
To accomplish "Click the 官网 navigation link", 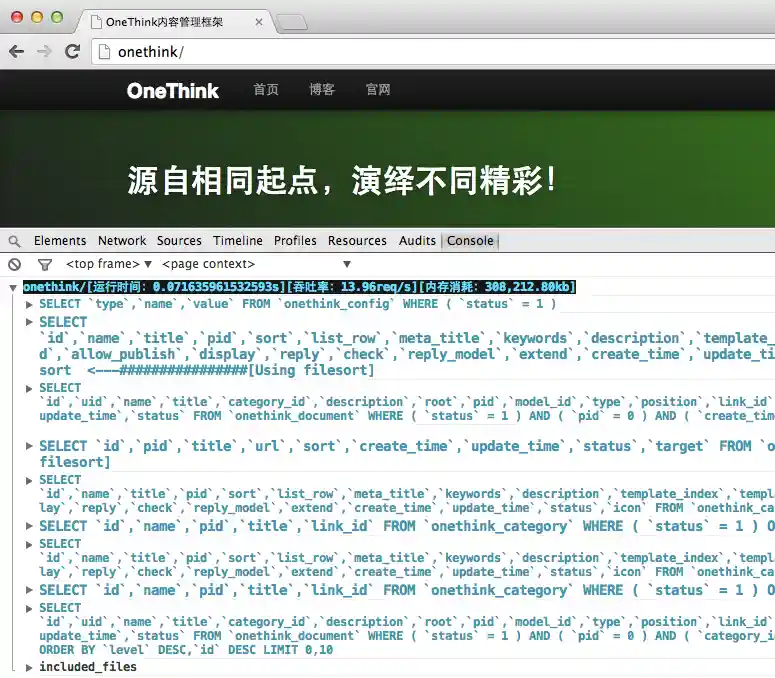I will pos(378,89).
